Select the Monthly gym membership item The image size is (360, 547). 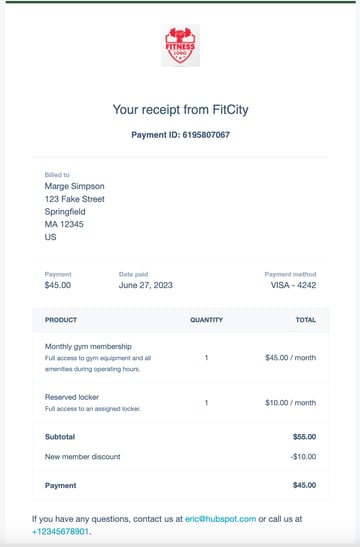(x=88, y=346)
